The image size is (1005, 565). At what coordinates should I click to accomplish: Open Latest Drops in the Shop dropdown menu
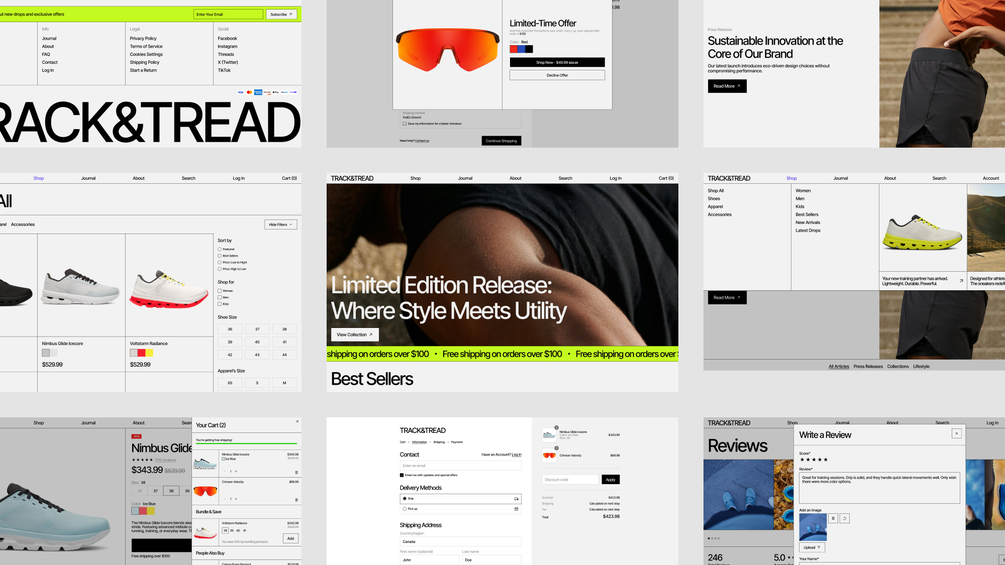pos(808,230)
